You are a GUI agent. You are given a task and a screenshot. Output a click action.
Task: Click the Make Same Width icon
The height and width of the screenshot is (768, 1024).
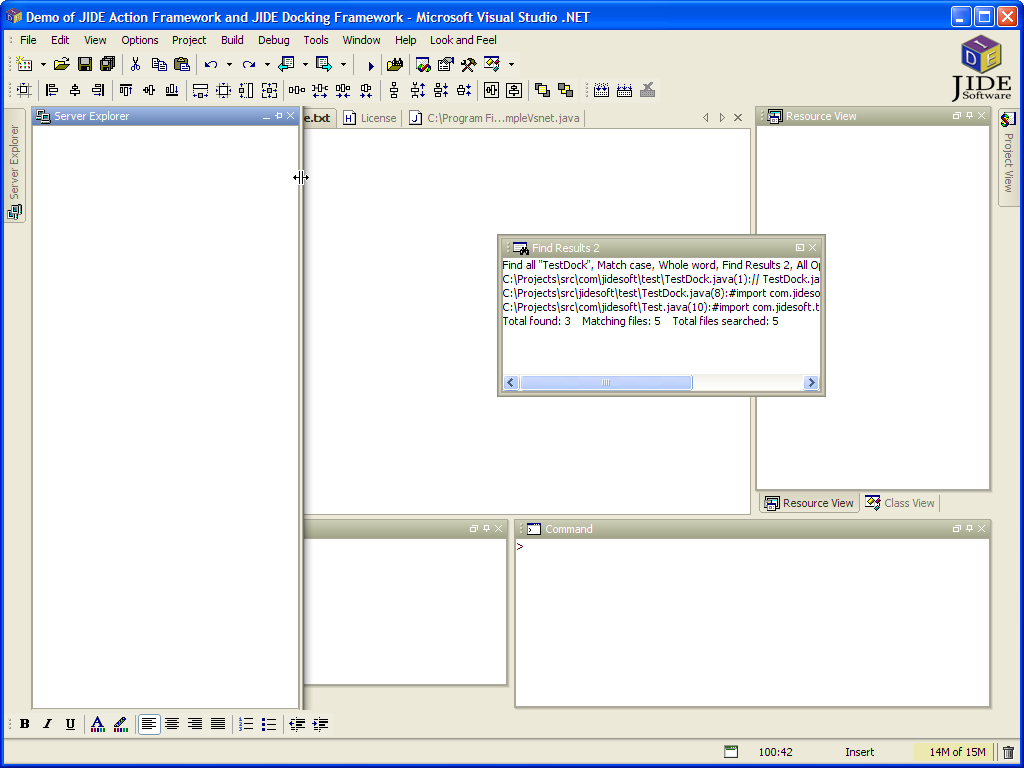(x=200, y=90)
